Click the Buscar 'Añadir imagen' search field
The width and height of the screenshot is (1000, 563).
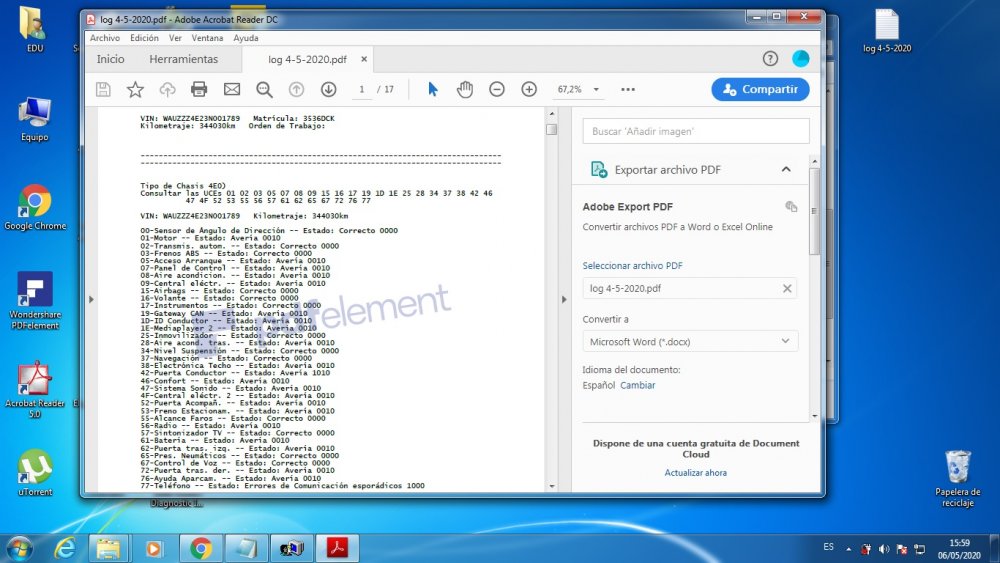point(695,131)
